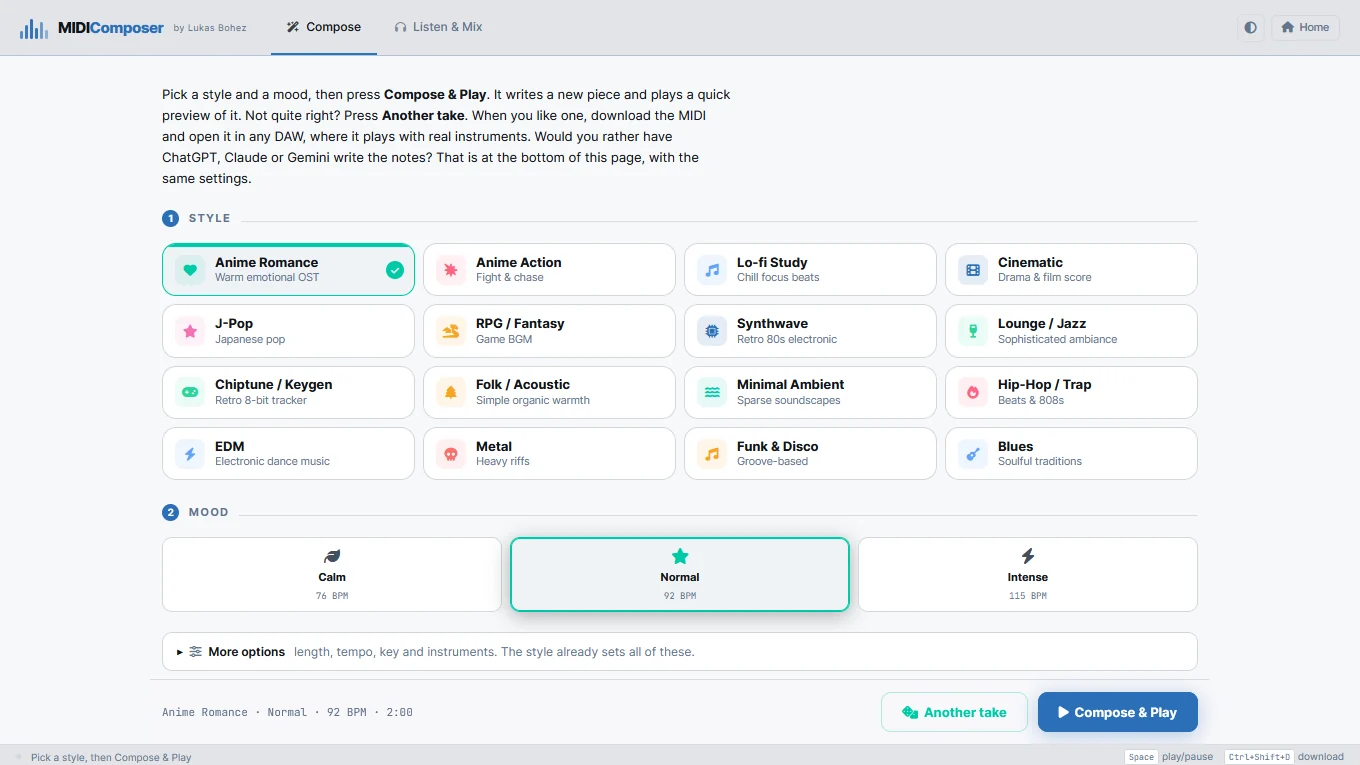Viewport: 1360px width, 765px height.
Task: Pick the Funk & Disco note icon
Action: pyautogui.click(x=712, y=454)
